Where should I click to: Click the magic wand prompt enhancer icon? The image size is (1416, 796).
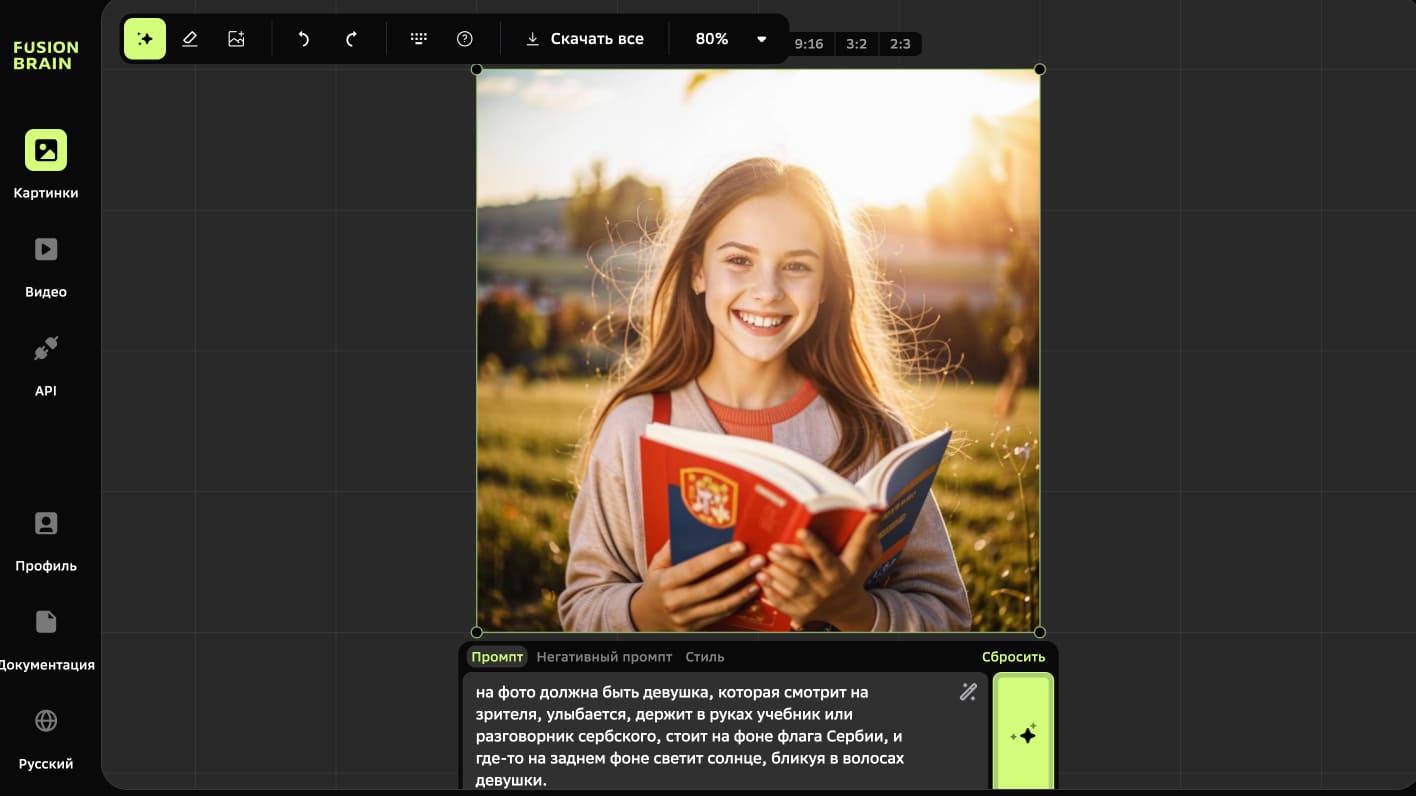(968, 692)
